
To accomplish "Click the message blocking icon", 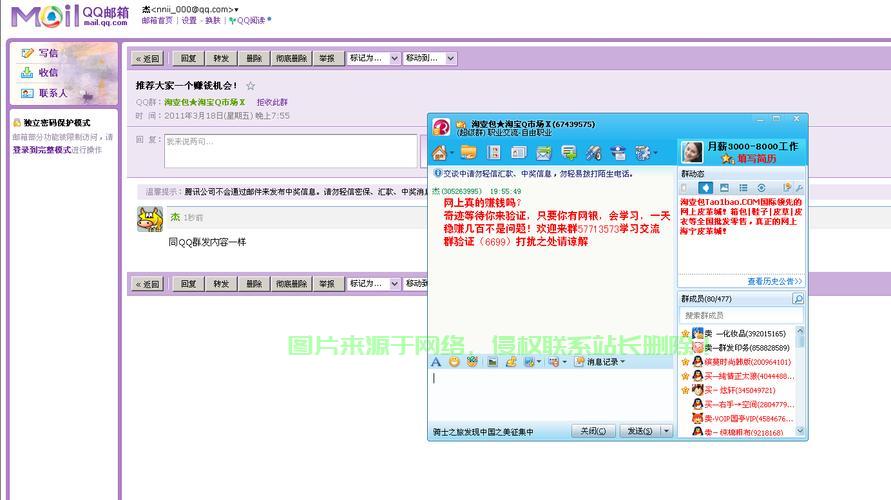I will pyautogui.click(x=553, y=362).
